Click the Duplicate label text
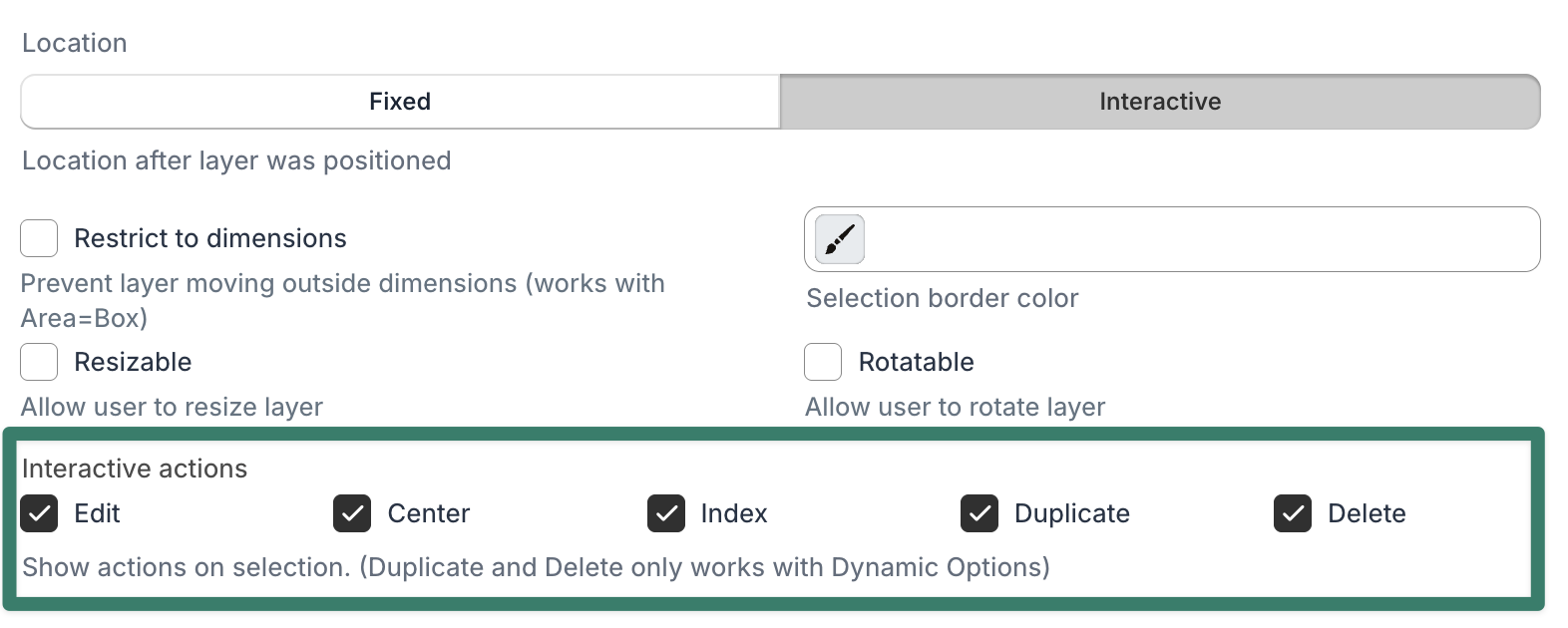 pyautogui.click(x=1071, y=513)
